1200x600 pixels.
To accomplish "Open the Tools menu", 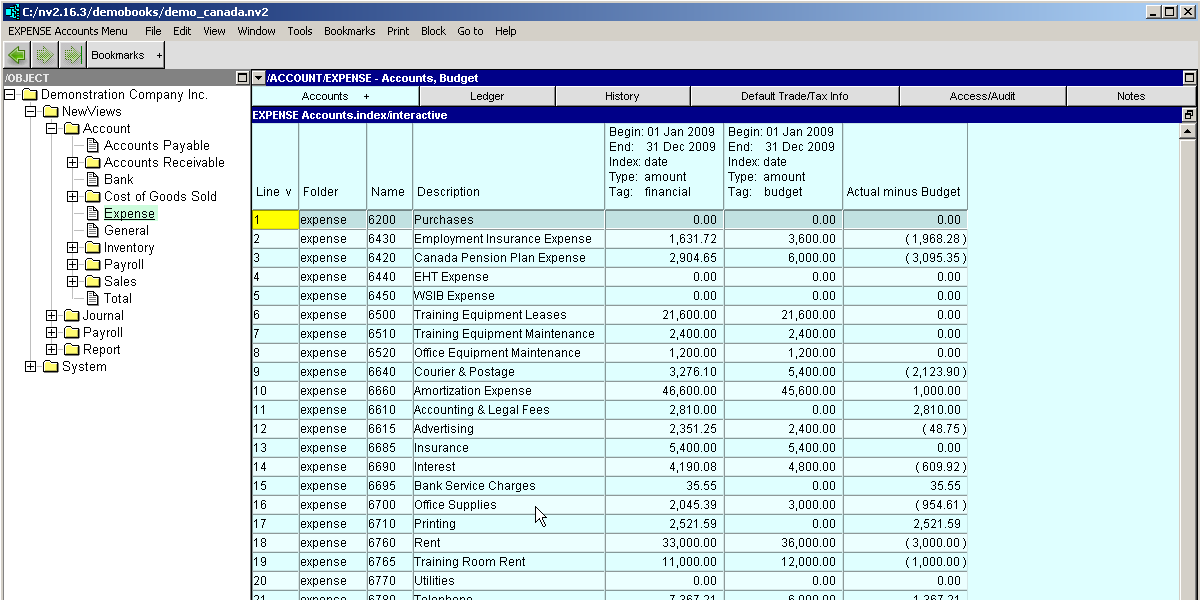I will click(299, 31).
